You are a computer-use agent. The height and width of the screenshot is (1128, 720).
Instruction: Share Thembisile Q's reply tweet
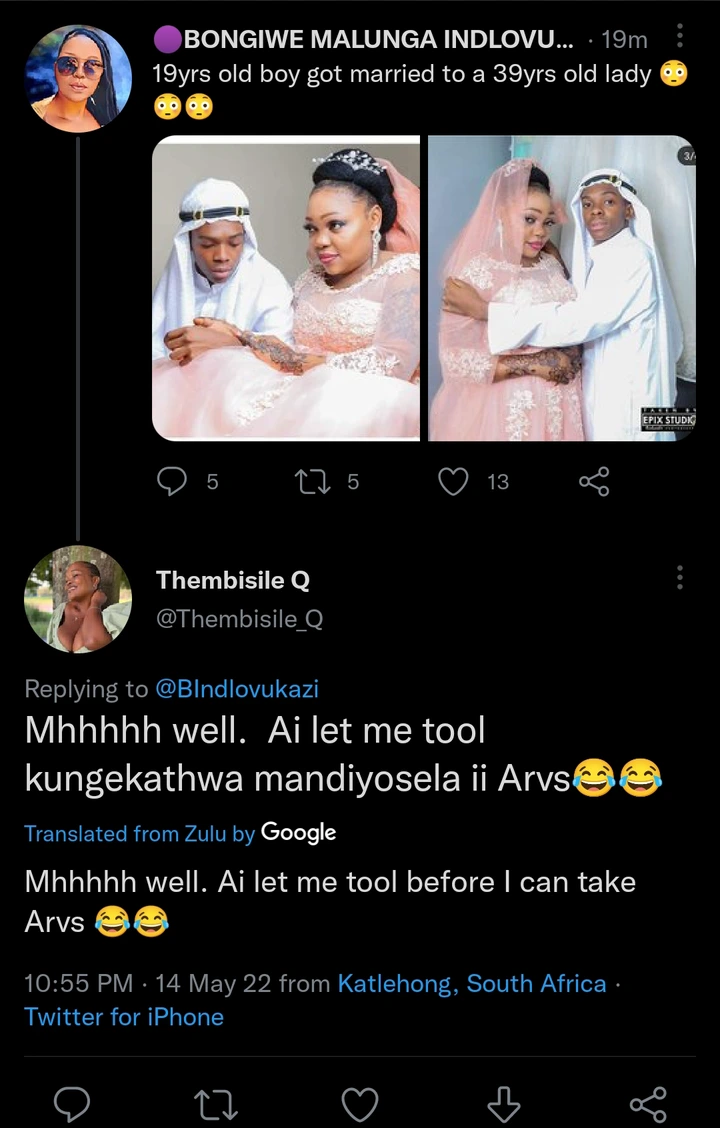pyautogui.click(x=647, y=1104)
